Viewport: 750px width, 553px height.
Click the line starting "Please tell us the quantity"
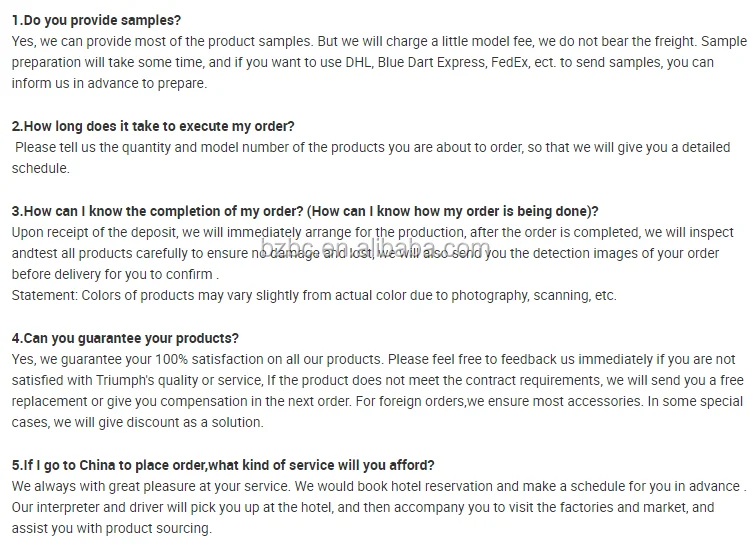point(371,147)
